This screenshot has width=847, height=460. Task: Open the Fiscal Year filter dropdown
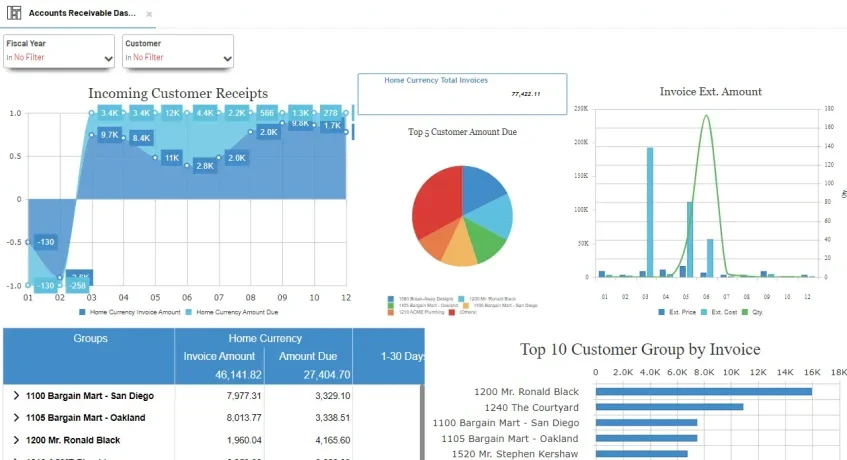pos(108,58)
